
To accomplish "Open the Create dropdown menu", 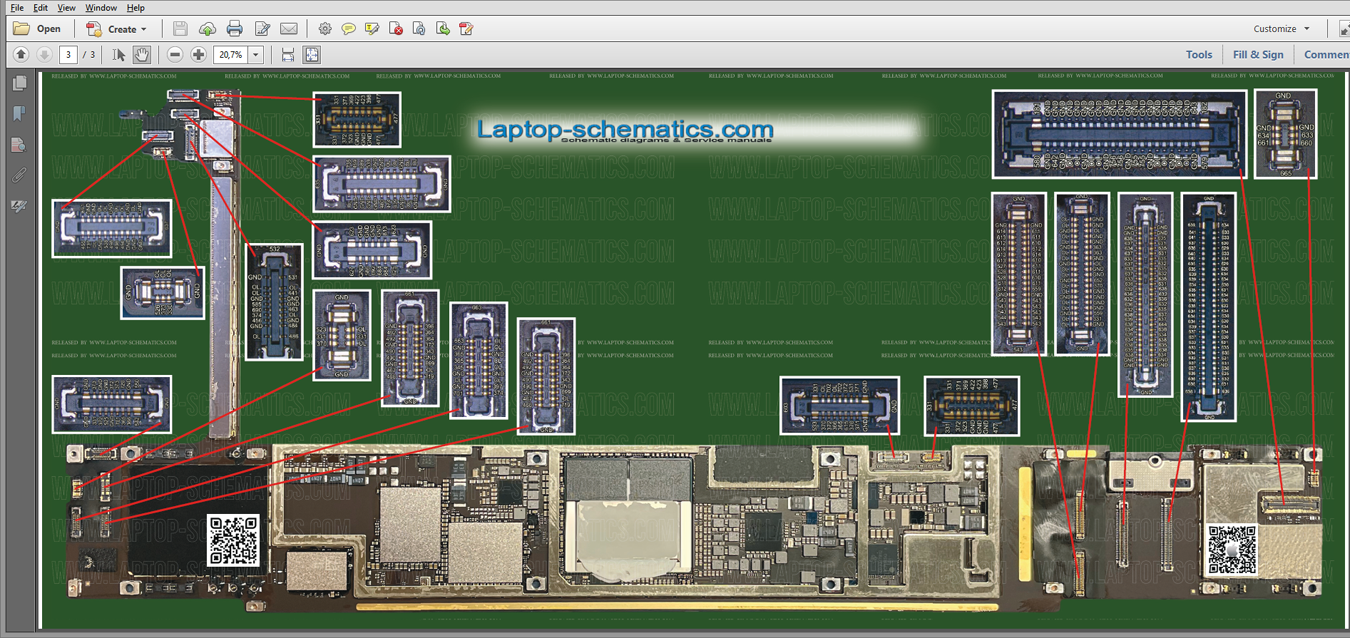I will point(116,29).
